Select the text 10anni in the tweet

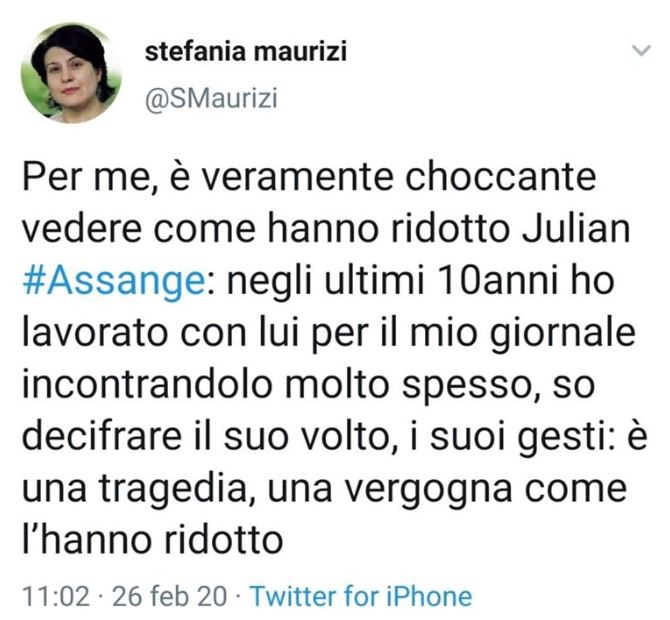click(498, 281)
